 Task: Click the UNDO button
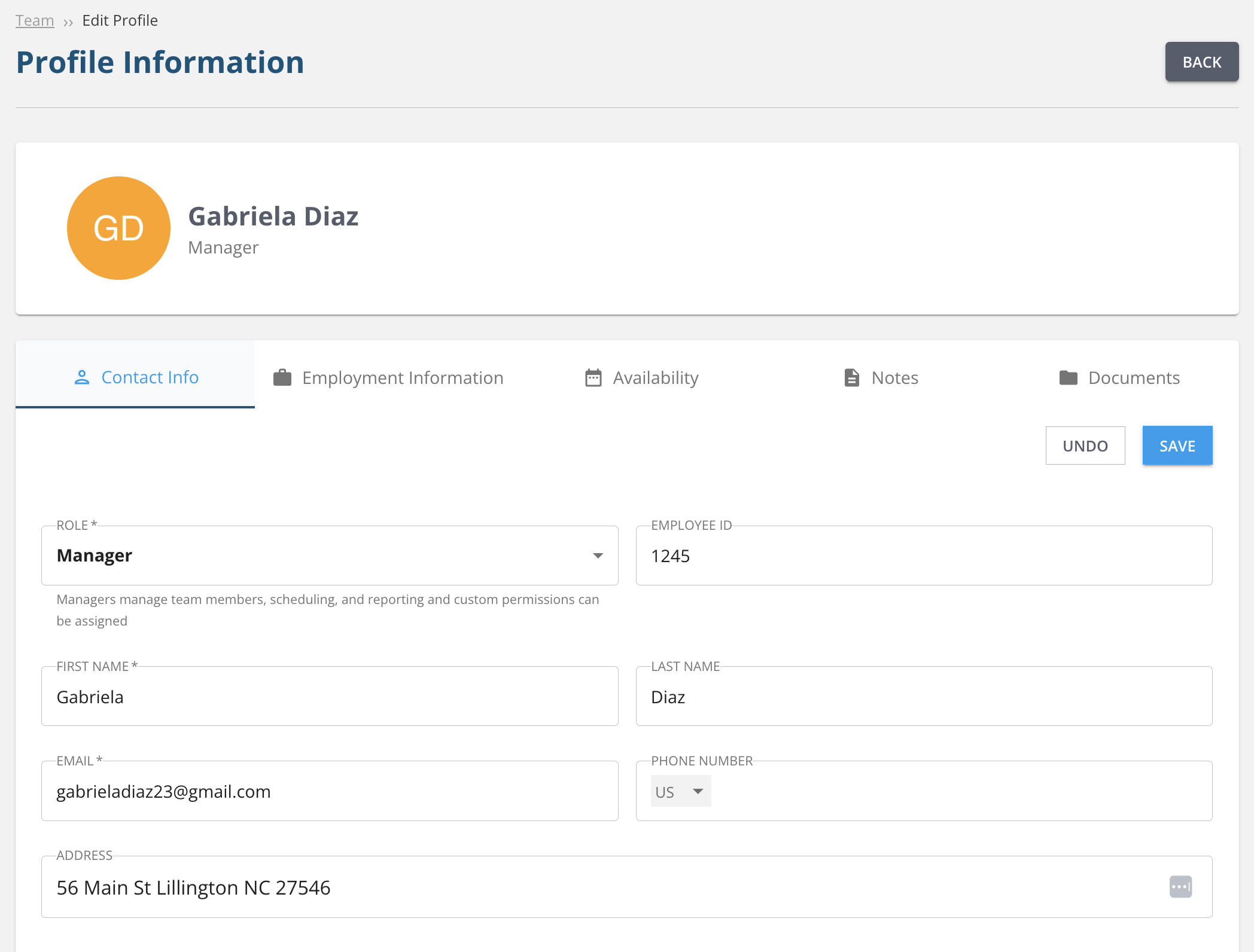[1085, 446]
